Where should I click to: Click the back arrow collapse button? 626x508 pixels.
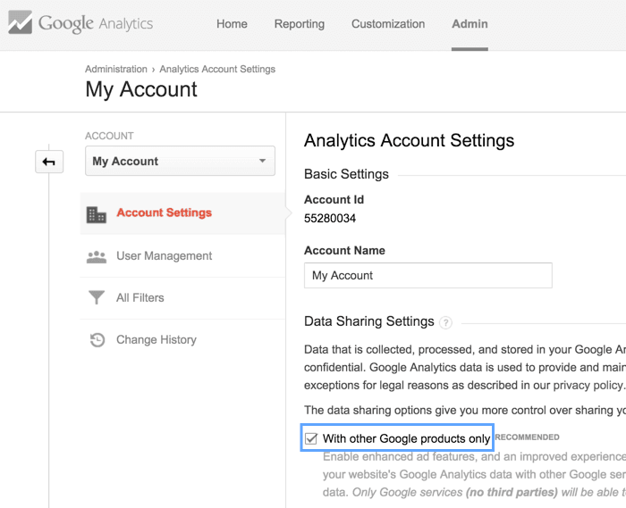point(49,161)
